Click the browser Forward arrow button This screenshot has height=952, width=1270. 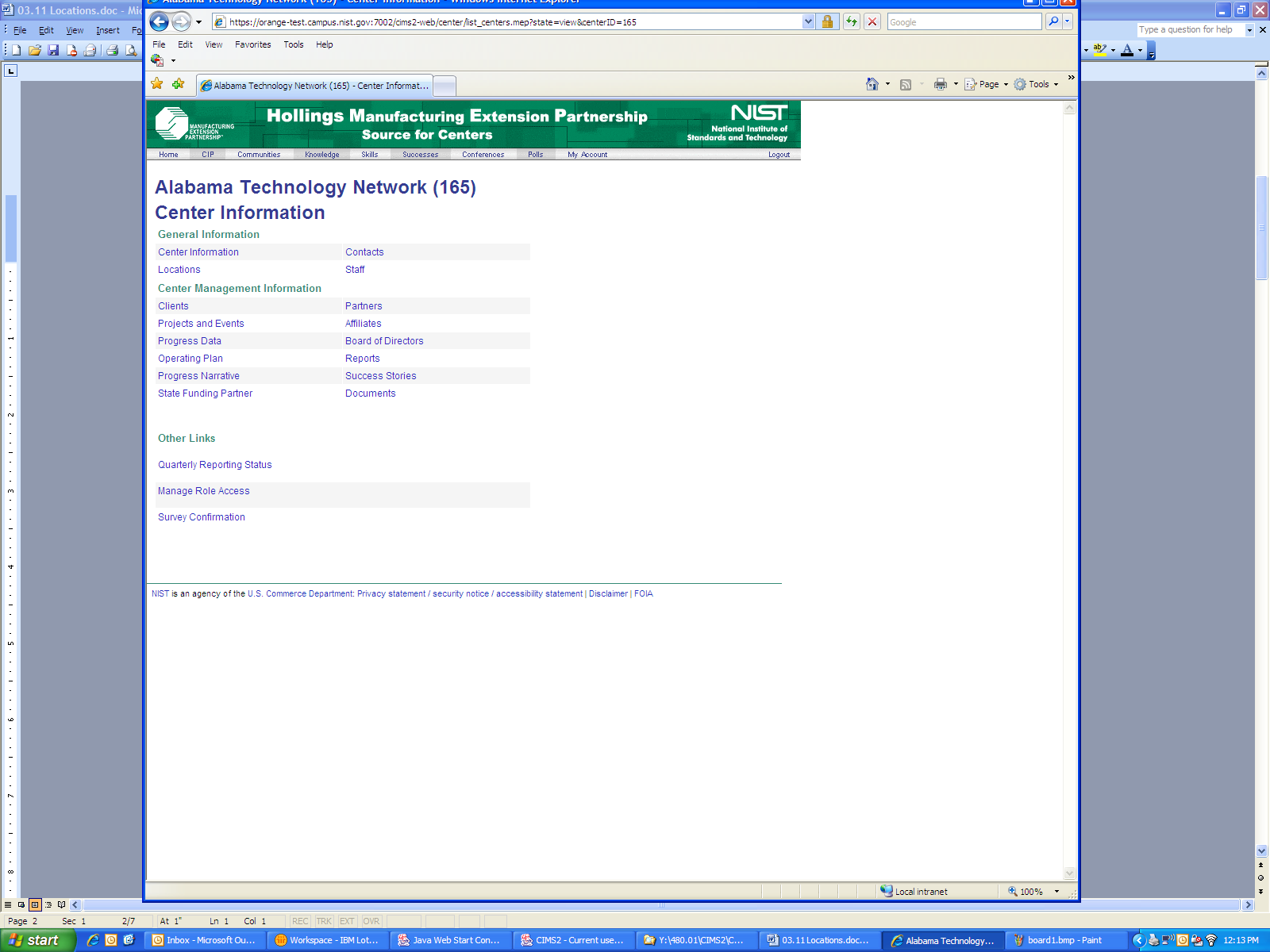tap(182, 22)
